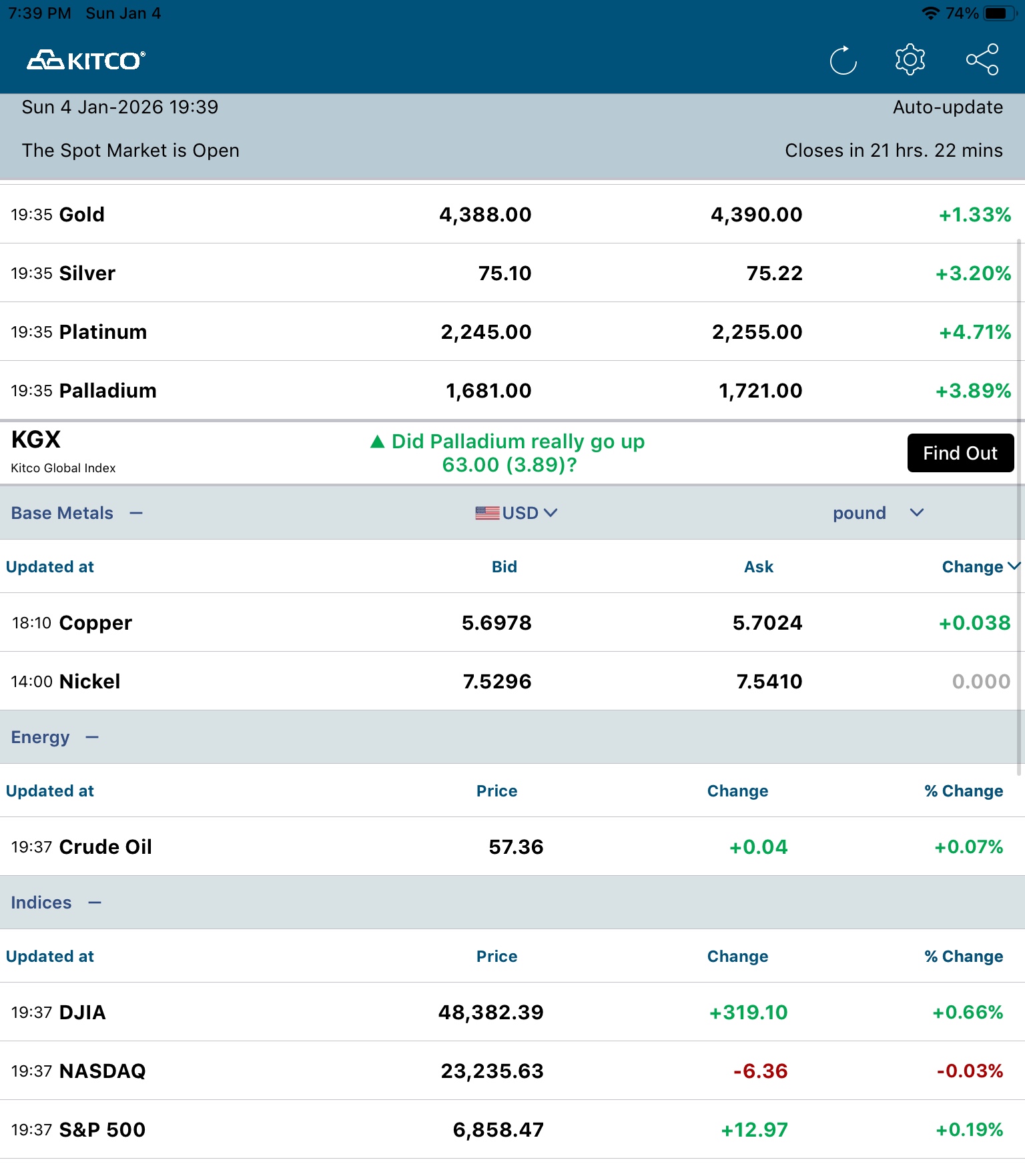Tap 'Closes in 21 hrs. 22 mins' countdown
The image size is (1025, 1176).
[x=894, y=151]
